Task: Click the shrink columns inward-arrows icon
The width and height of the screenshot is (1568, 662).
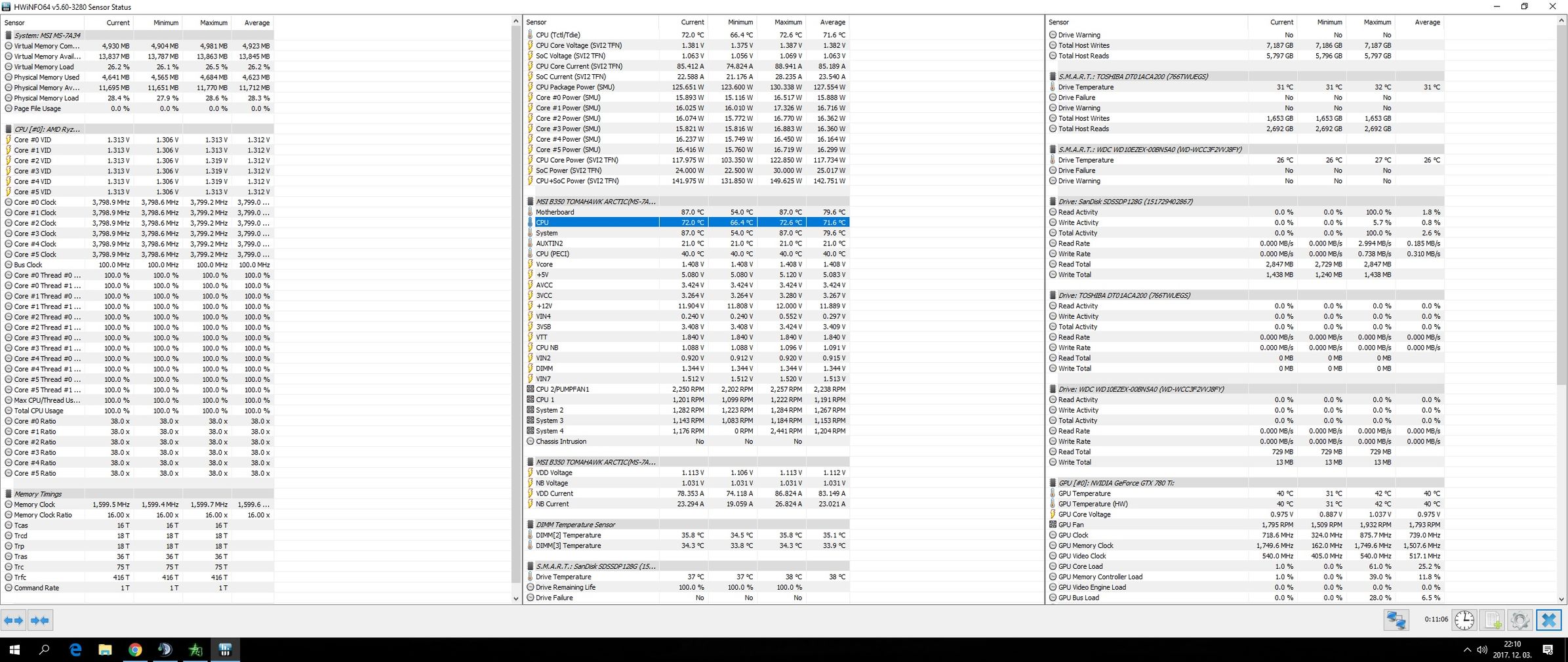Action: (40, 620)
